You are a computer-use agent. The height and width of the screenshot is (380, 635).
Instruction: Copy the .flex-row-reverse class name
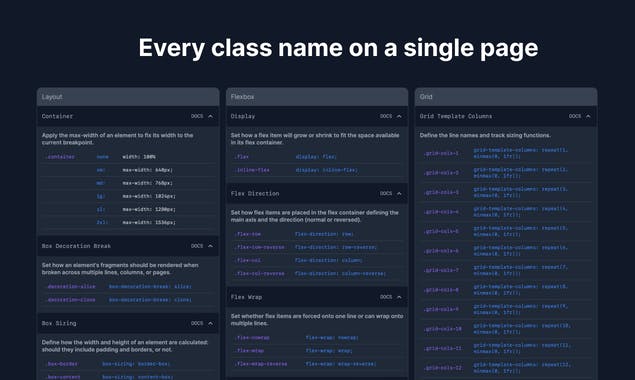[x=259, y=247]
